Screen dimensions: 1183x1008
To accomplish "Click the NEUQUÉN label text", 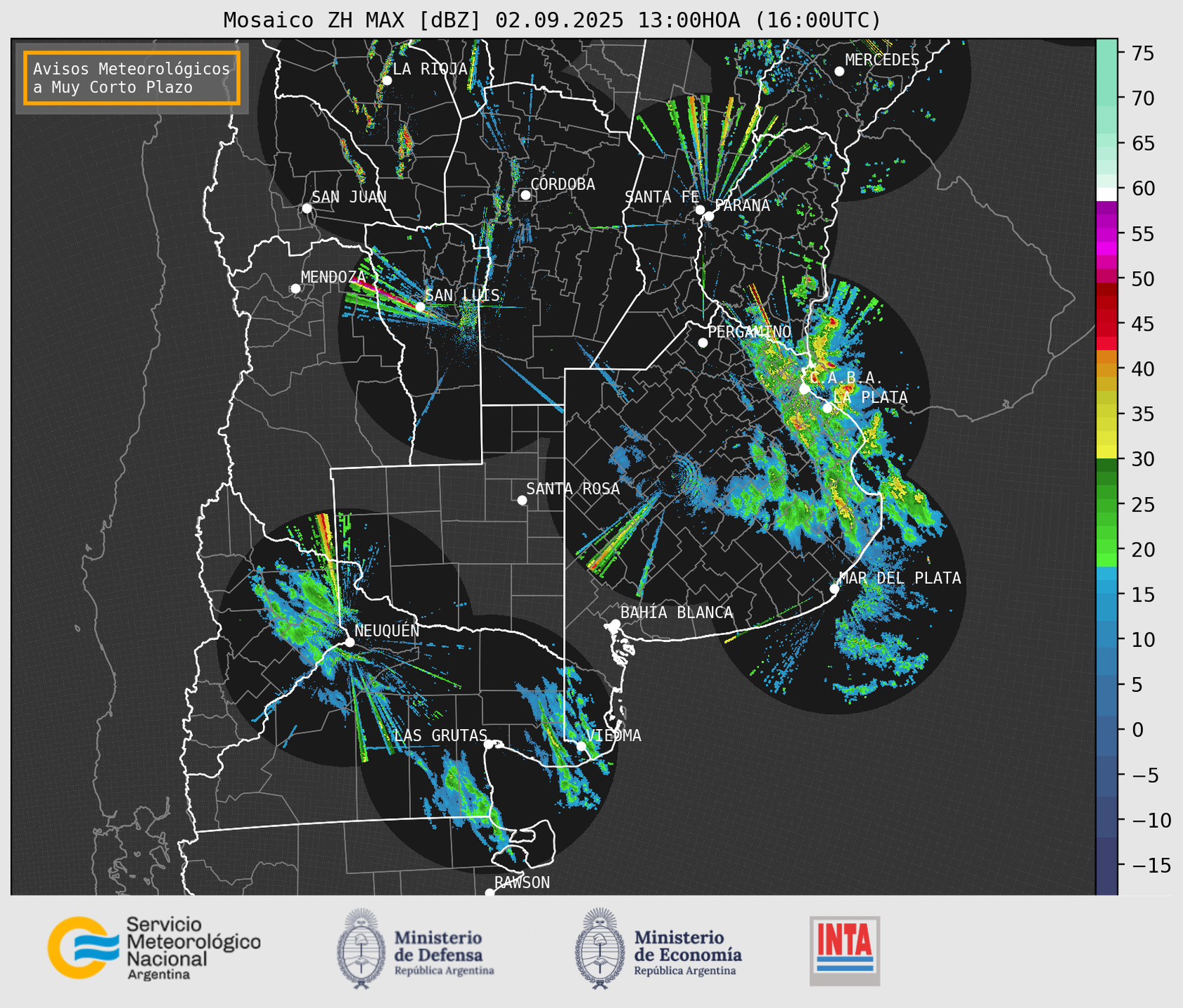I will [387, 630].
